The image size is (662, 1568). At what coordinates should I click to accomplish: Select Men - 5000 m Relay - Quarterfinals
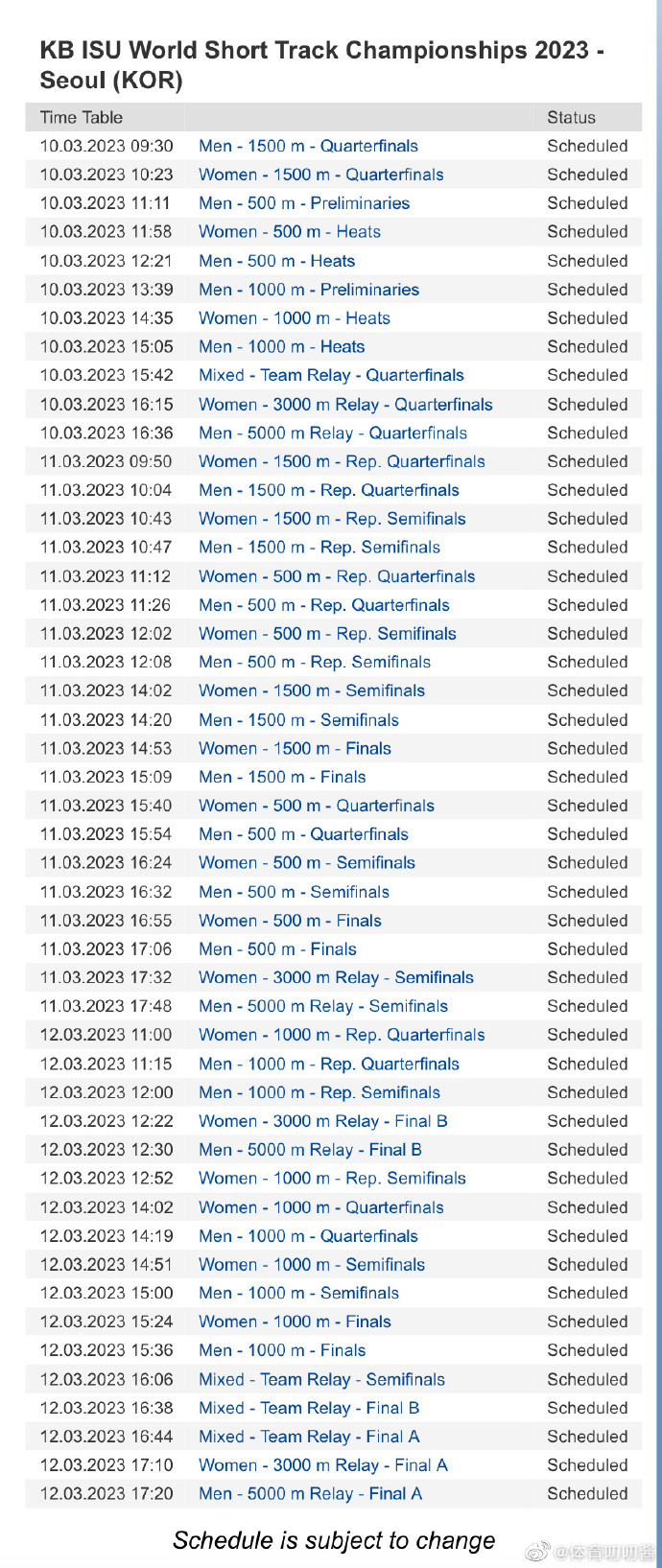pos(333,433)
